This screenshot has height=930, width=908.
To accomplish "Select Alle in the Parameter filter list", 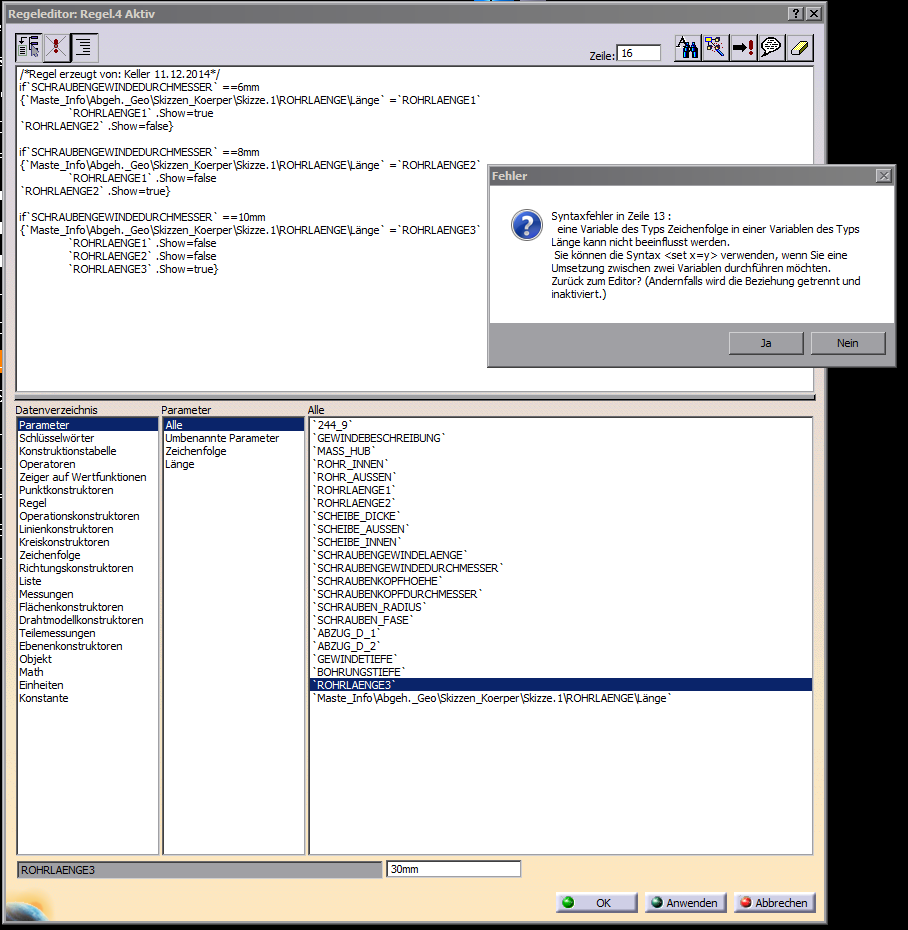I will click(234, 425).
